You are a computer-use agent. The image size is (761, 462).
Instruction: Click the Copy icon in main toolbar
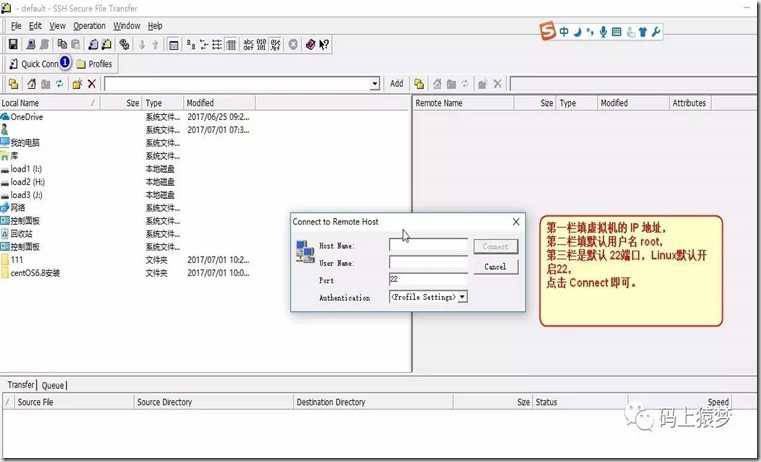[62, 45]
